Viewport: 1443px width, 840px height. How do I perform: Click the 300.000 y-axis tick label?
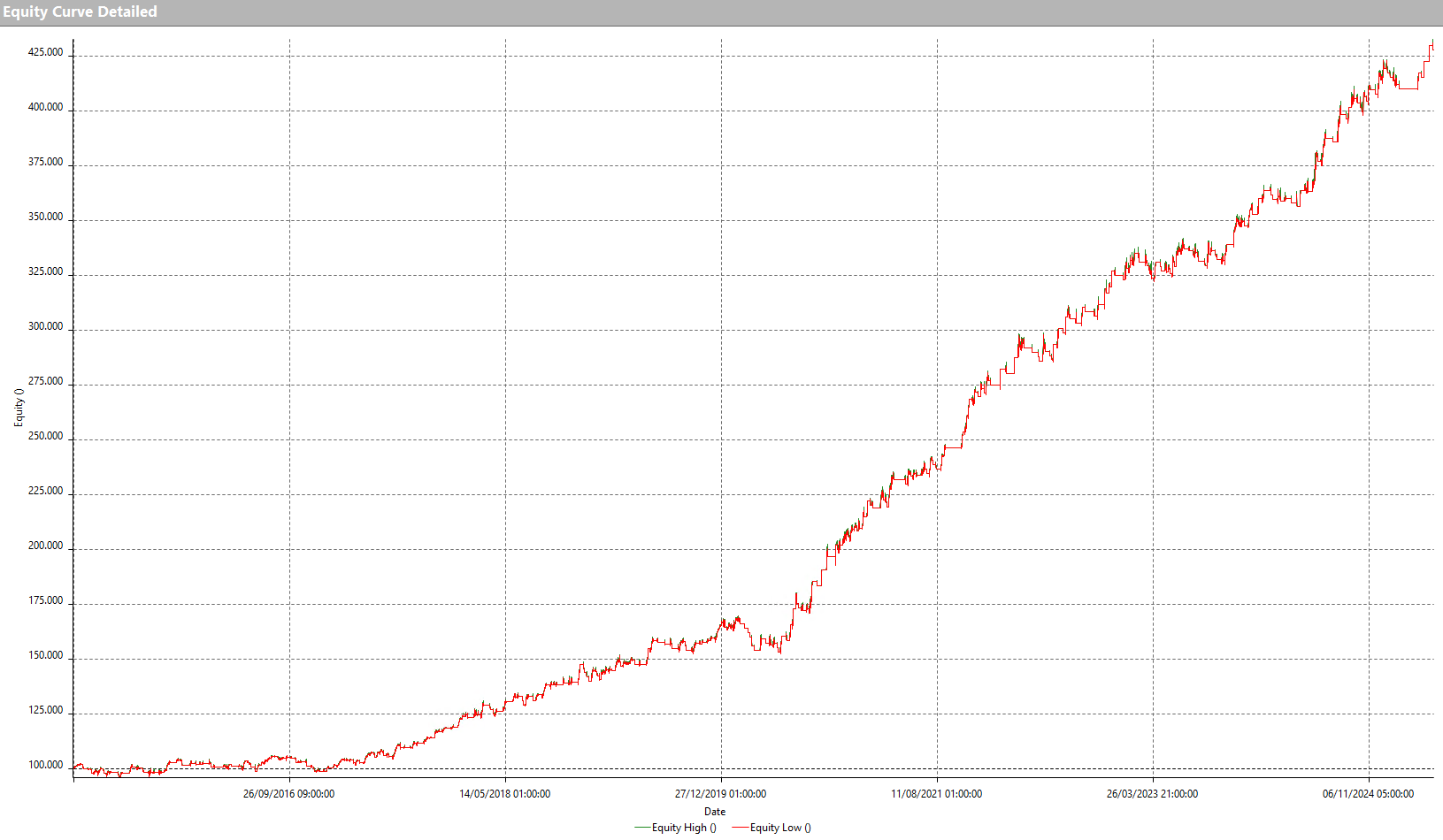point(46,326)
